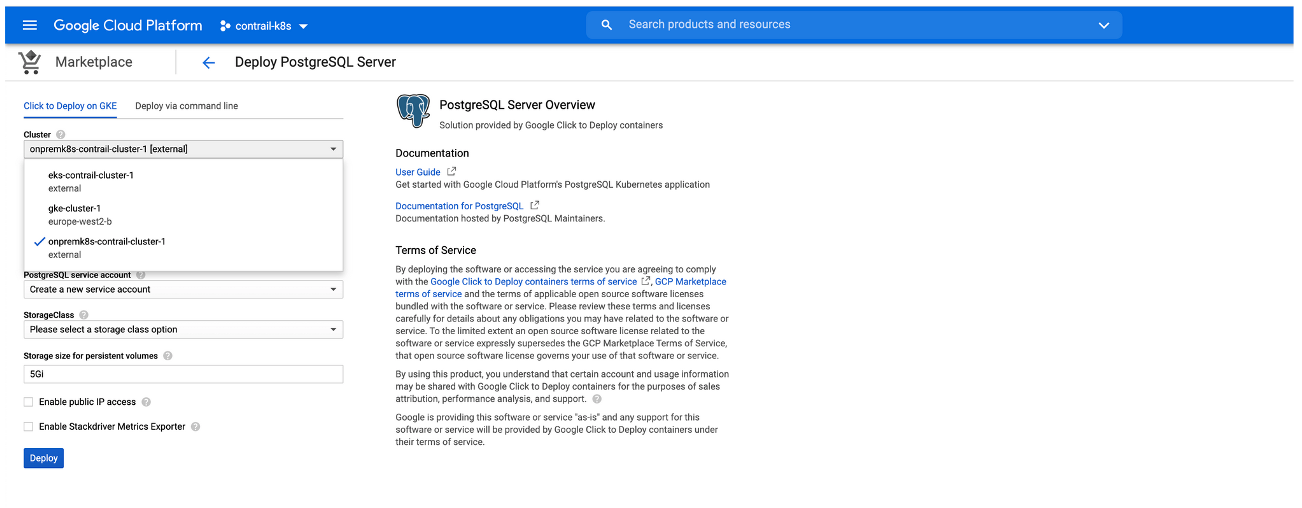Image resolution: width=1302 pixels, height=508 pixels.
Task: Click the PostgreSQL Server Overview heading
Action: pyautogui.click(x=517, y=105)
